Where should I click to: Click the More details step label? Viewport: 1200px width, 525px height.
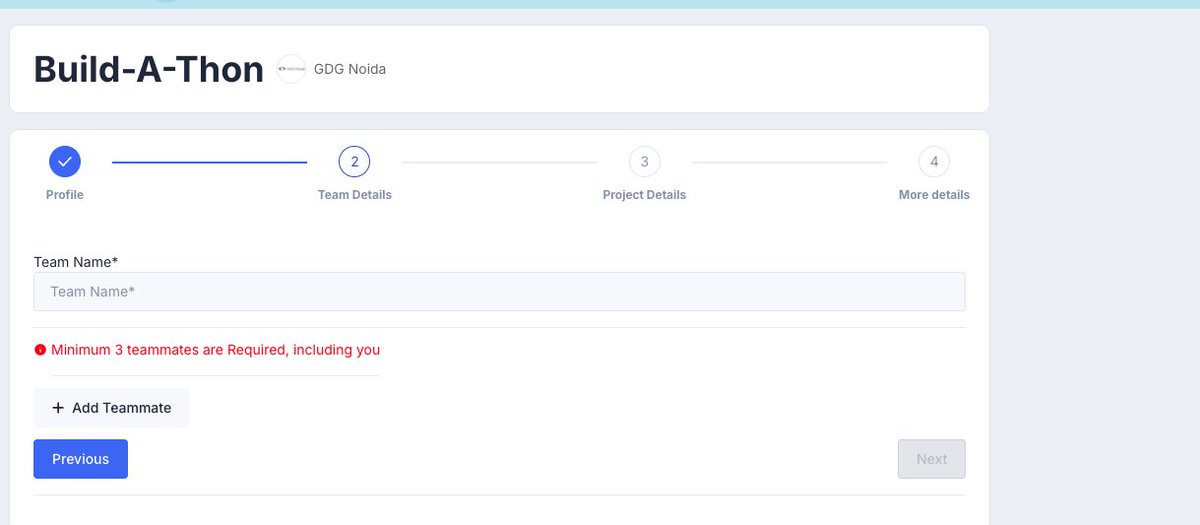pos(934,195)
